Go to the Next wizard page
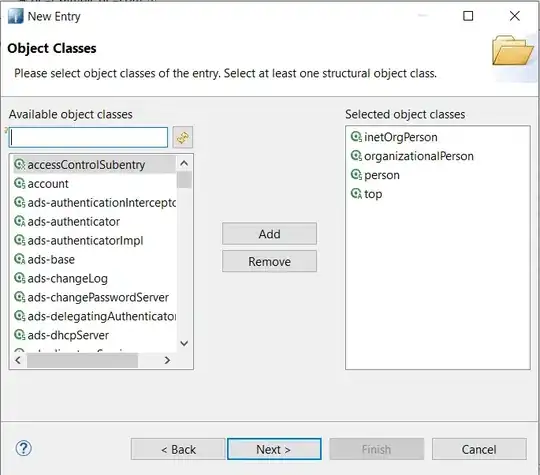This screenshot has width=540, height=475. pyautogui.click(x=274, y=449)
